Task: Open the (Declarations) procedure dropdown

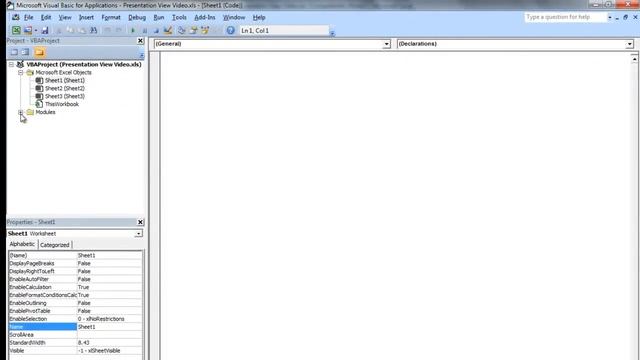Action: coord(629,44)
